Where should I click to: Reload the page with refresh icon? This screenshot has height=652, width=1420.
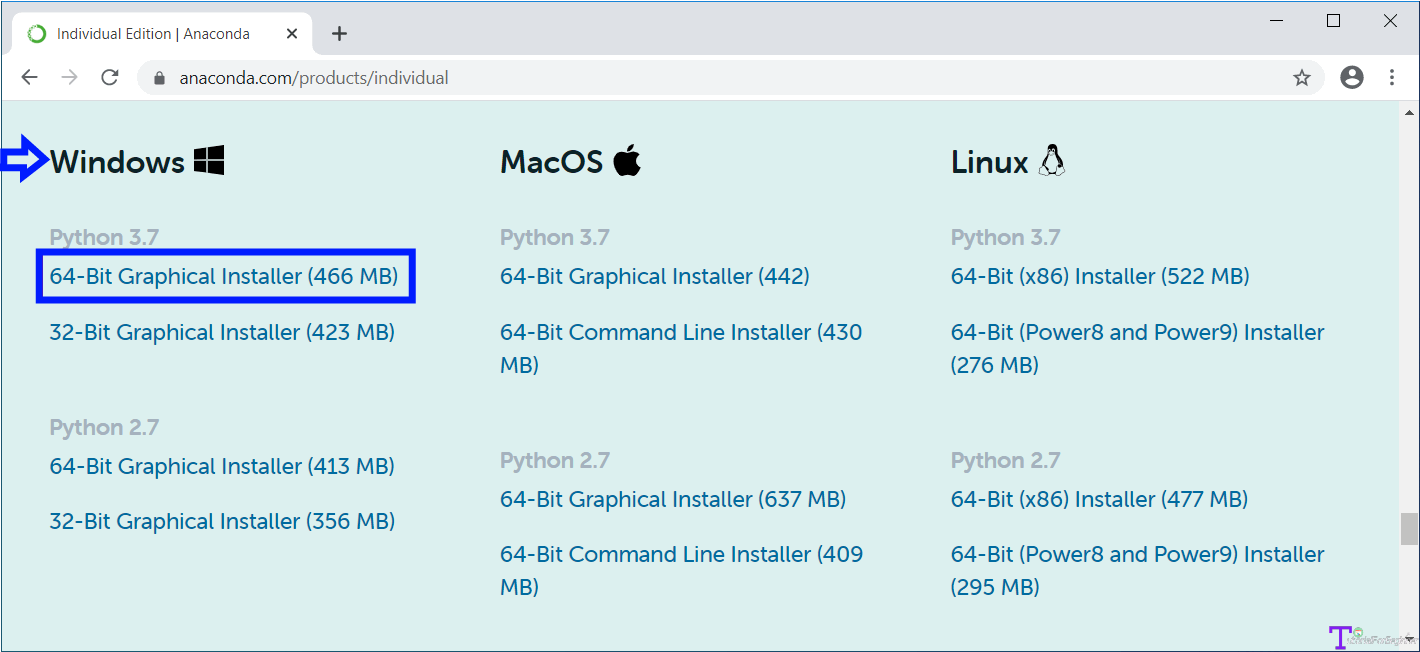(110, 77)
